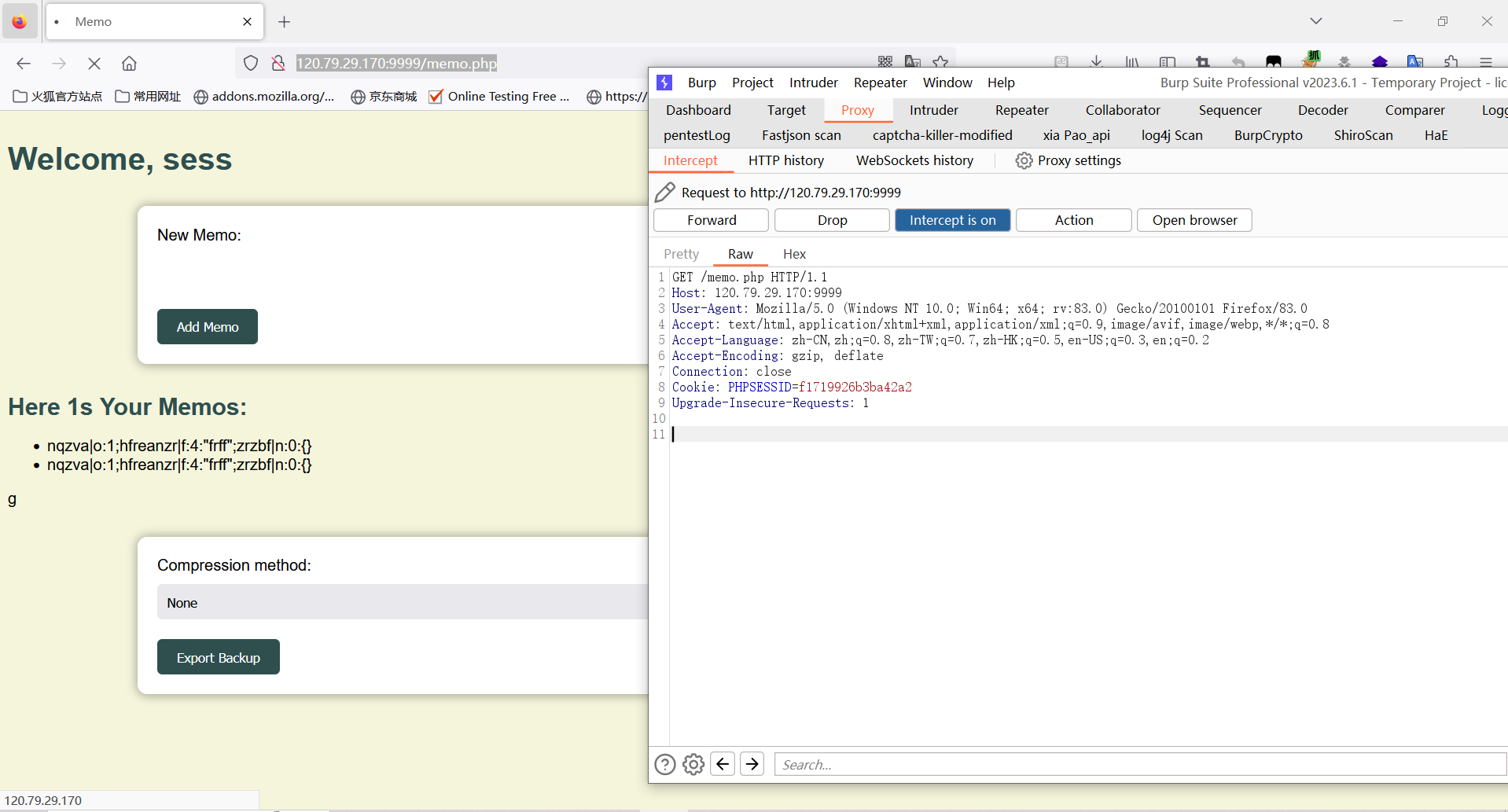Click the tracking protection shield icon
Viewport: 1508px width, 812px height.
click(x=251, y=63)
